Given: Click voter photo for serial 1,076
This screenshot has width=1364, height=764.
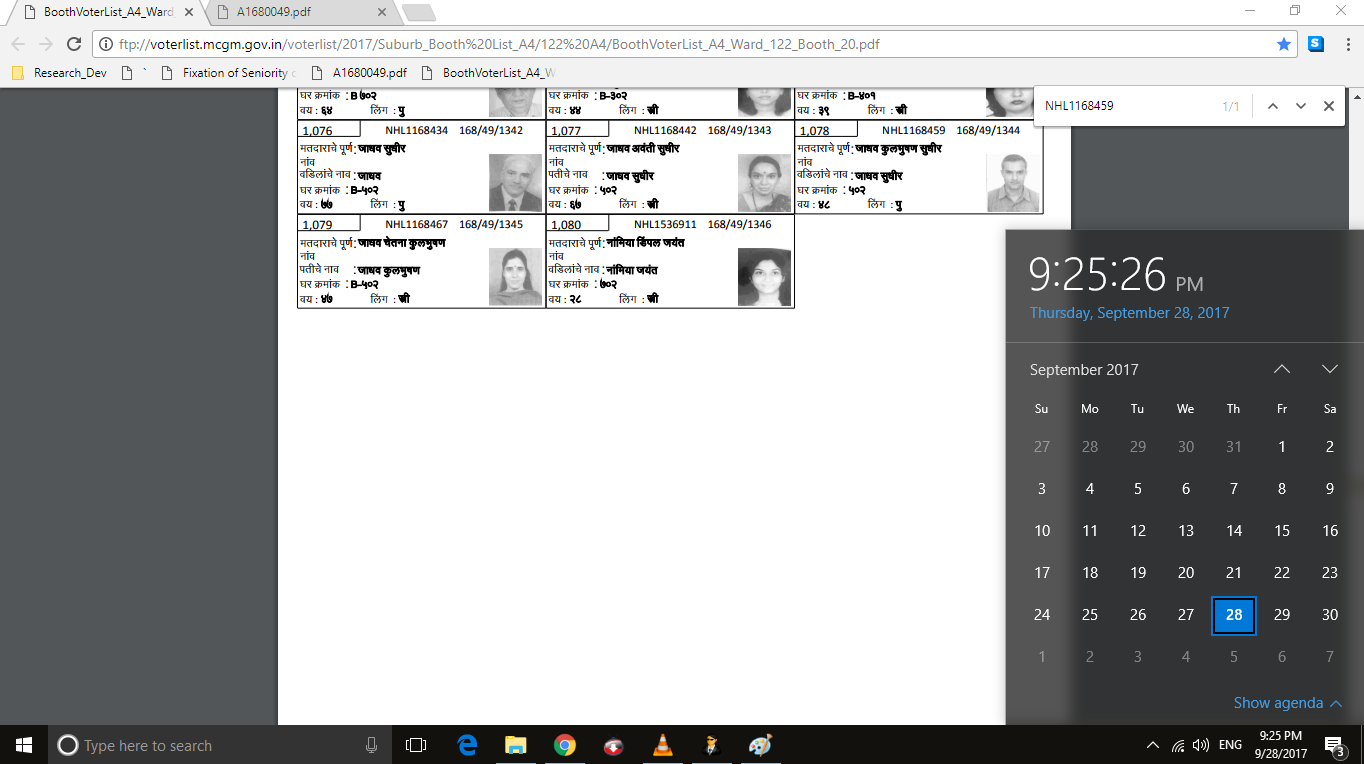Looking at the screenshot, I should coord(515,183).
